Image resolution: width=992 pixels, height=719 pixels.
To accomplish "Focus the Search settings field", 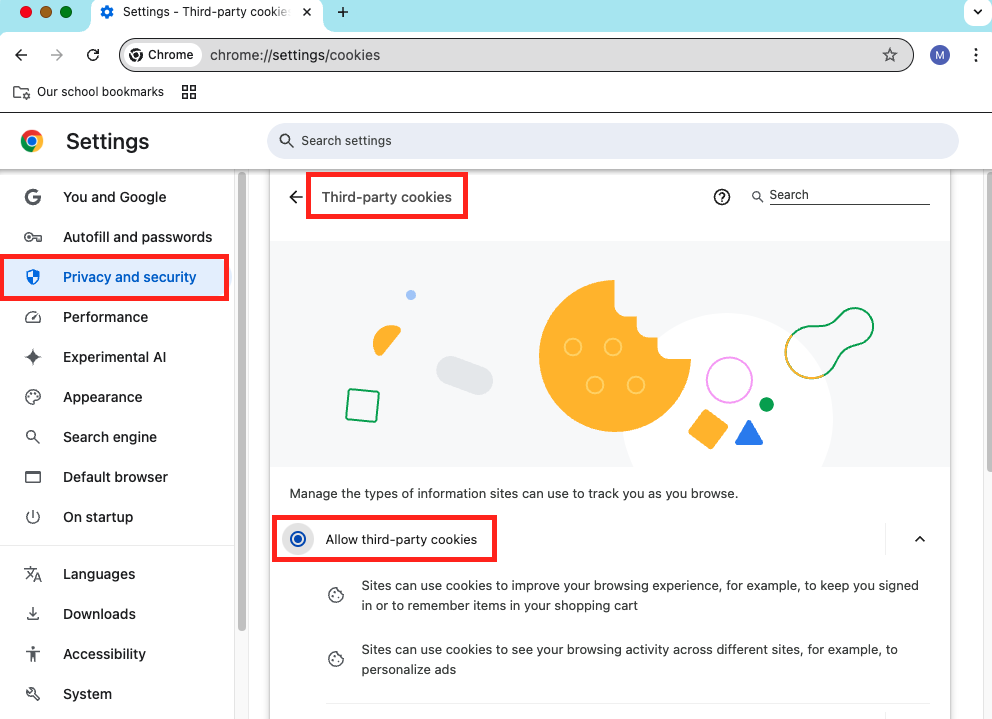I will (x=612, y=141).
